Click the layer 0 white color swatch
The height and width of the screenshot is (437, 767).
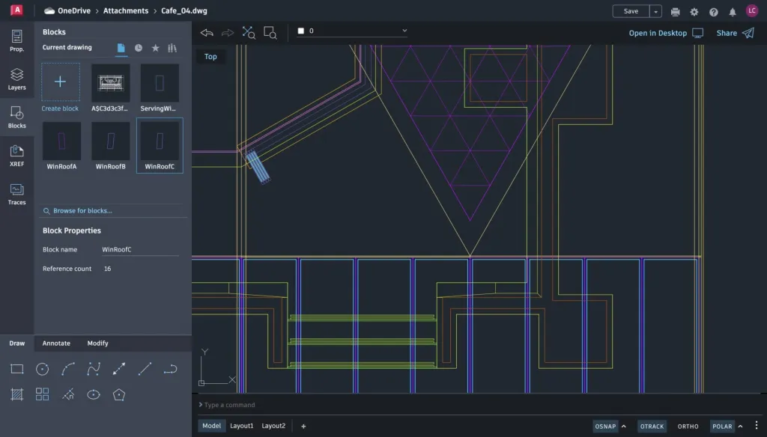point(301,31)
